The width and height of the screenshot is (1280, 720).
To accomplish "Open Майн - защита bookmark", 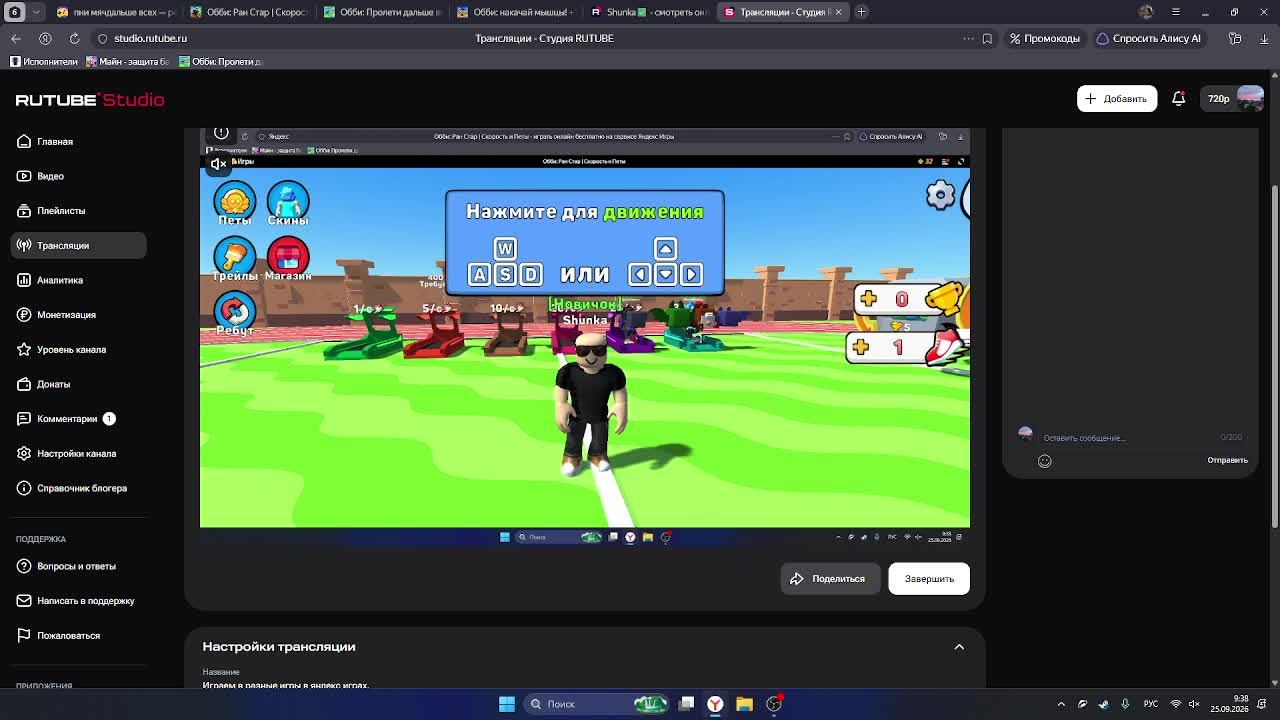I will coord(128,62).
